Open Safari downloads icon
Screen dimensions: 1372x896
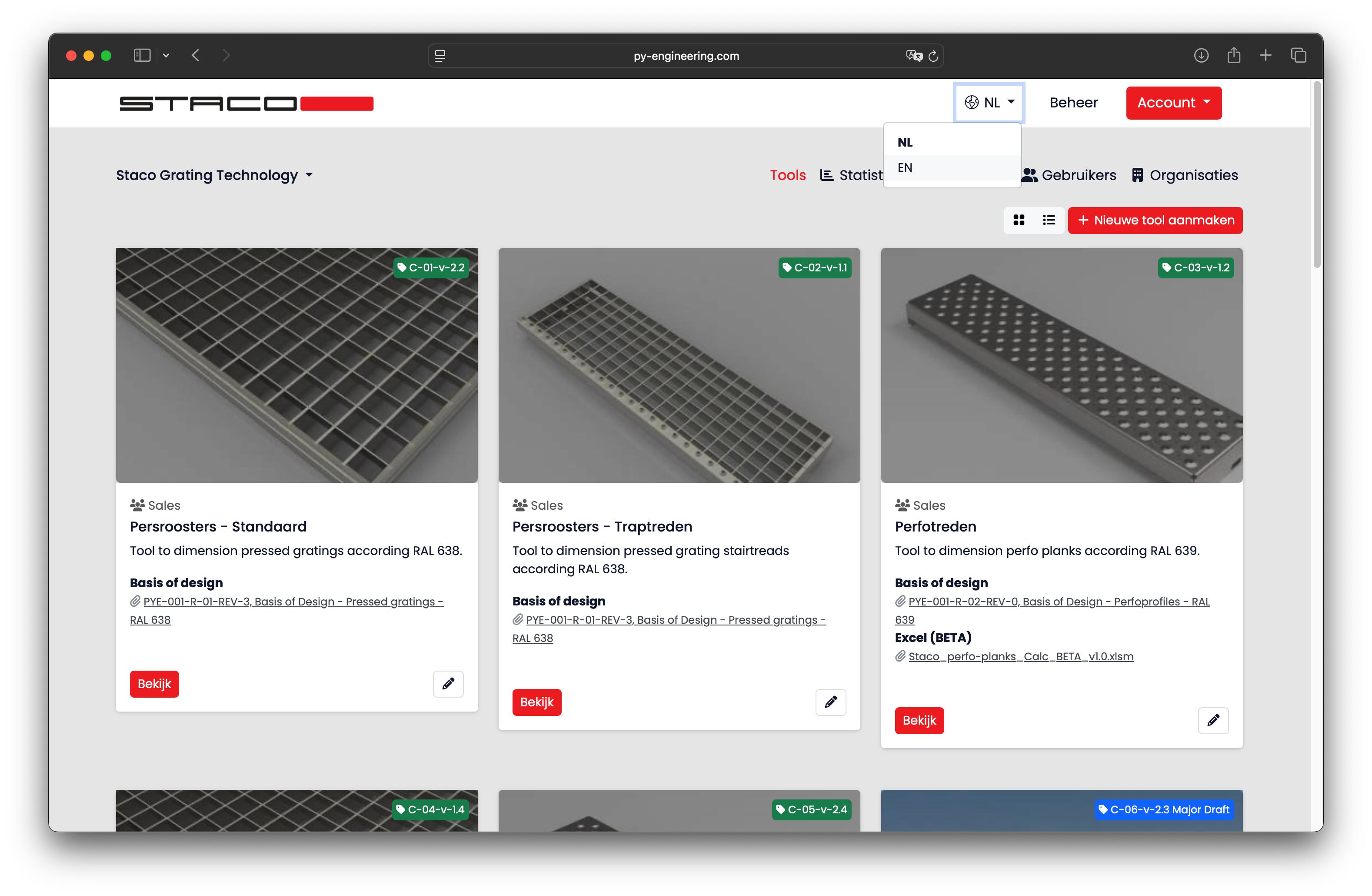pyautogui.click(x=1201, y=55)
